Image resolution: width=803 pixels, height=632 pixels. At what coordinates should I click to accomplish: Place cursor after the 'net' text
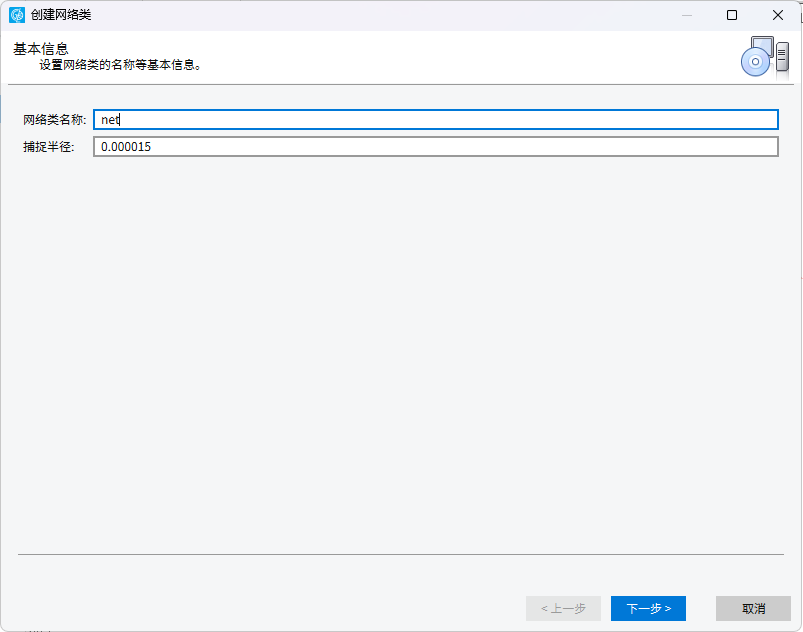(x=120, y=120)
